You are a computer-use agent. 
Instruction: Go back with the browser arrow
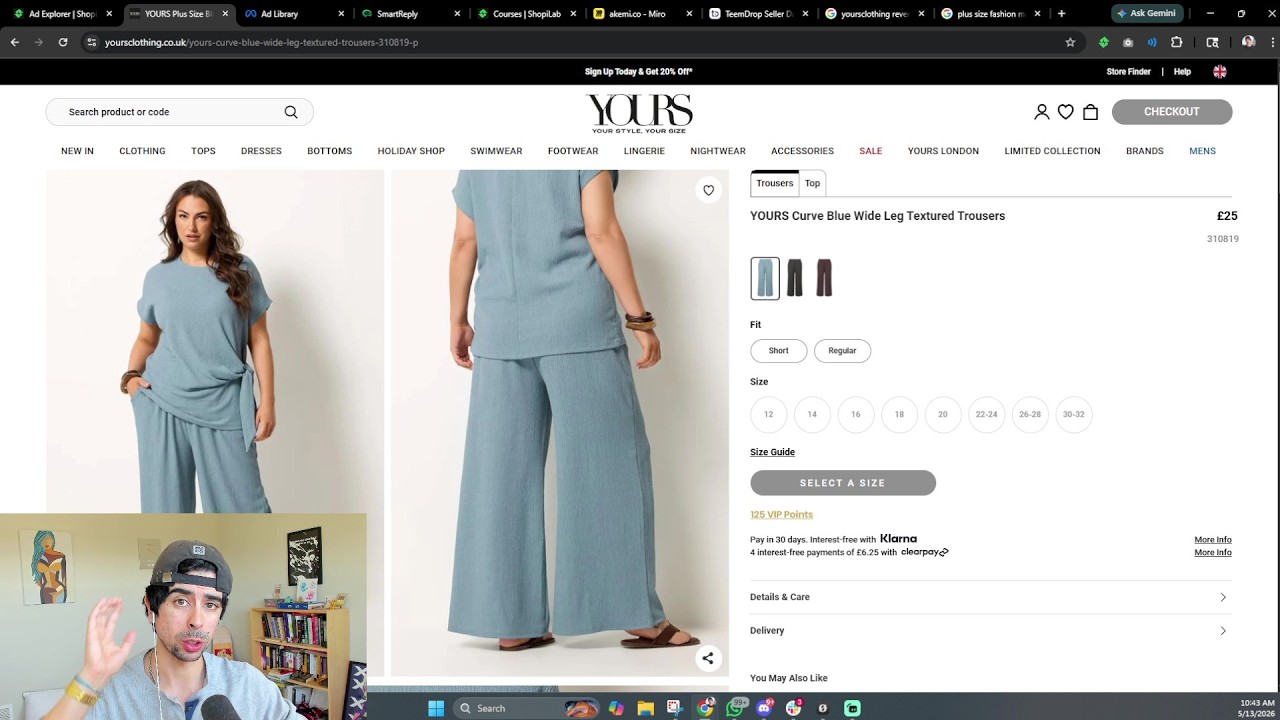coord(15,42)
